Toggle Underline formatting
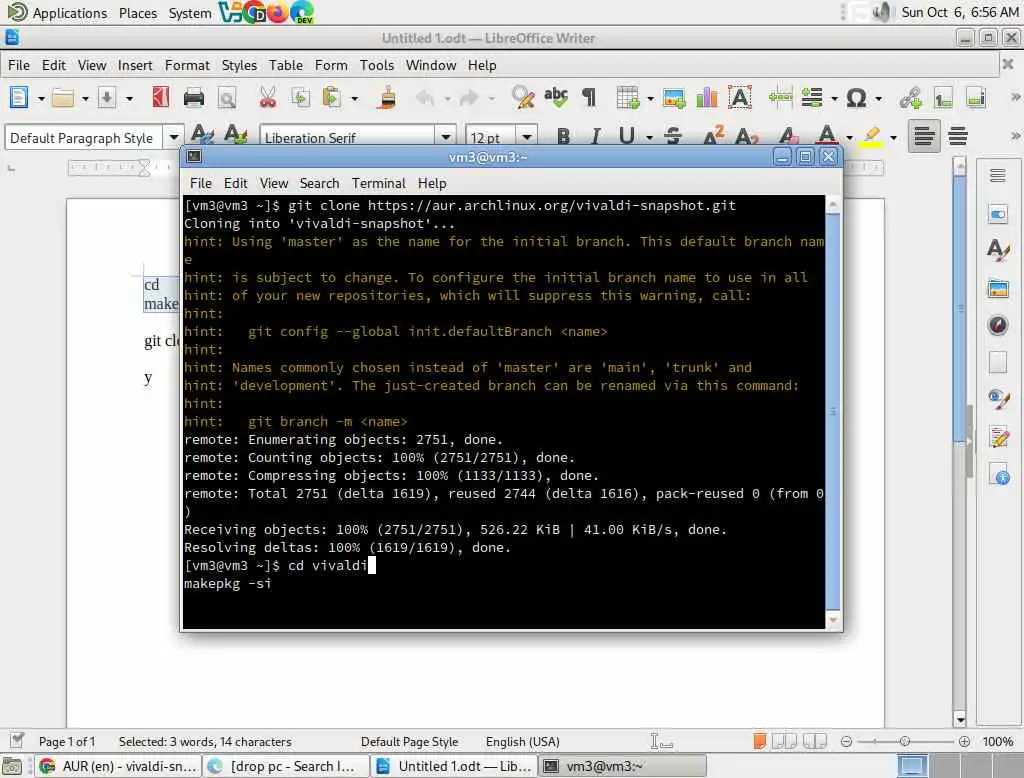The image size is (1024, 778). pos(627,136)
